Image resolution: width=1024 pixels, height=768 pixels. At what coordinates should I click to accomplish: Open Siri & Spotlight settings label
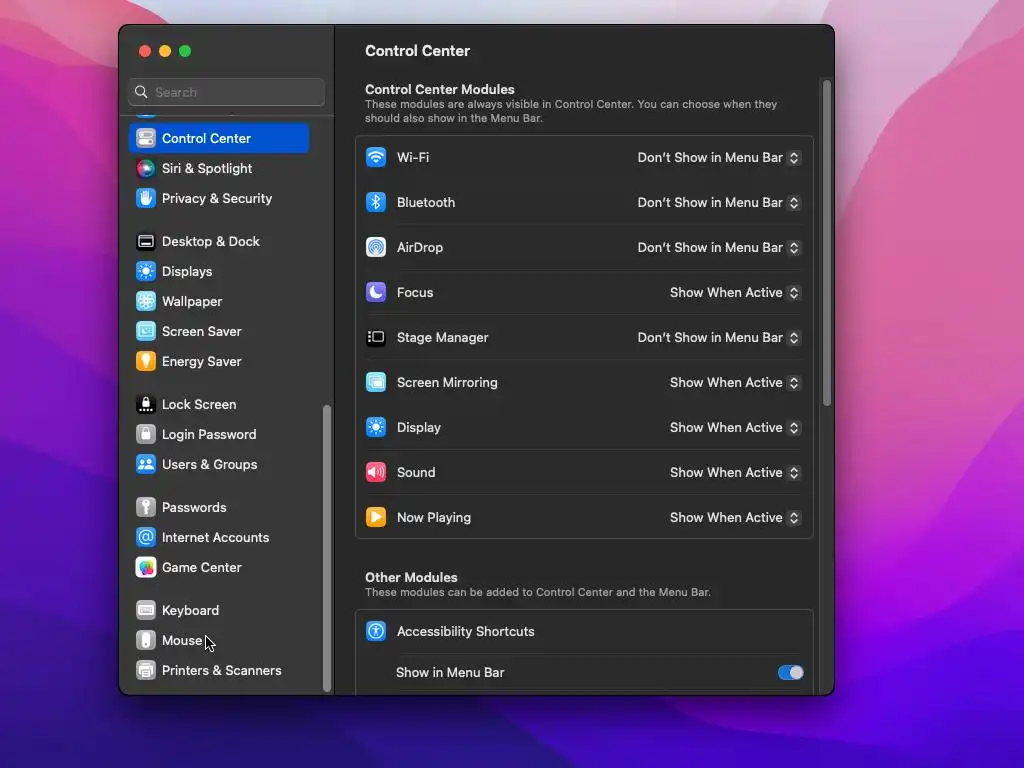click(x=207, y=168)
